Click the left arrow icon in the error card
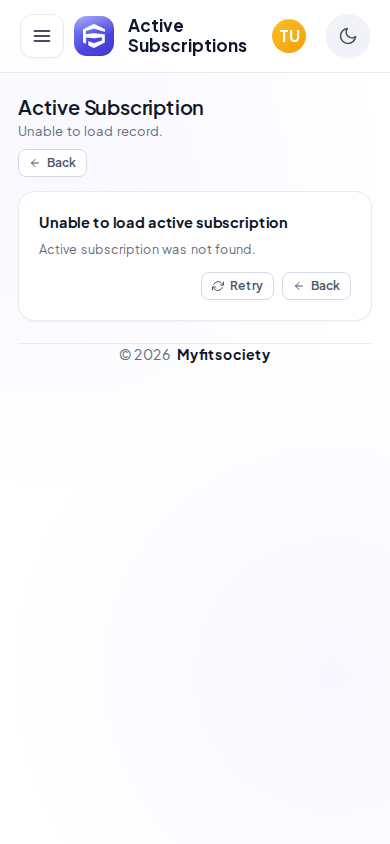Screen dimensions: 390x844 point(299,286)
